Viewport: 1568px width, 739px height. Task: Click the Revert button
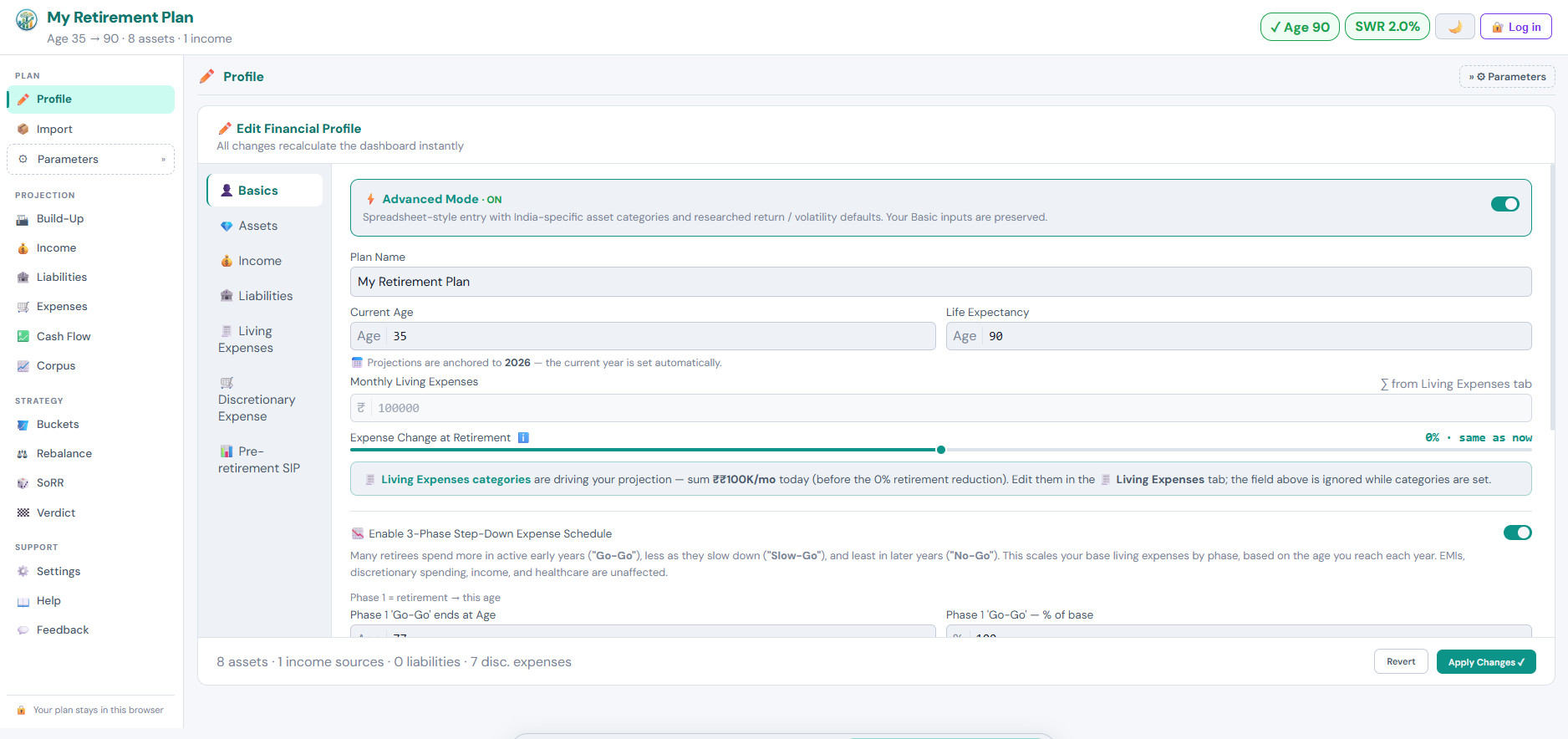tap(1401, 662)
